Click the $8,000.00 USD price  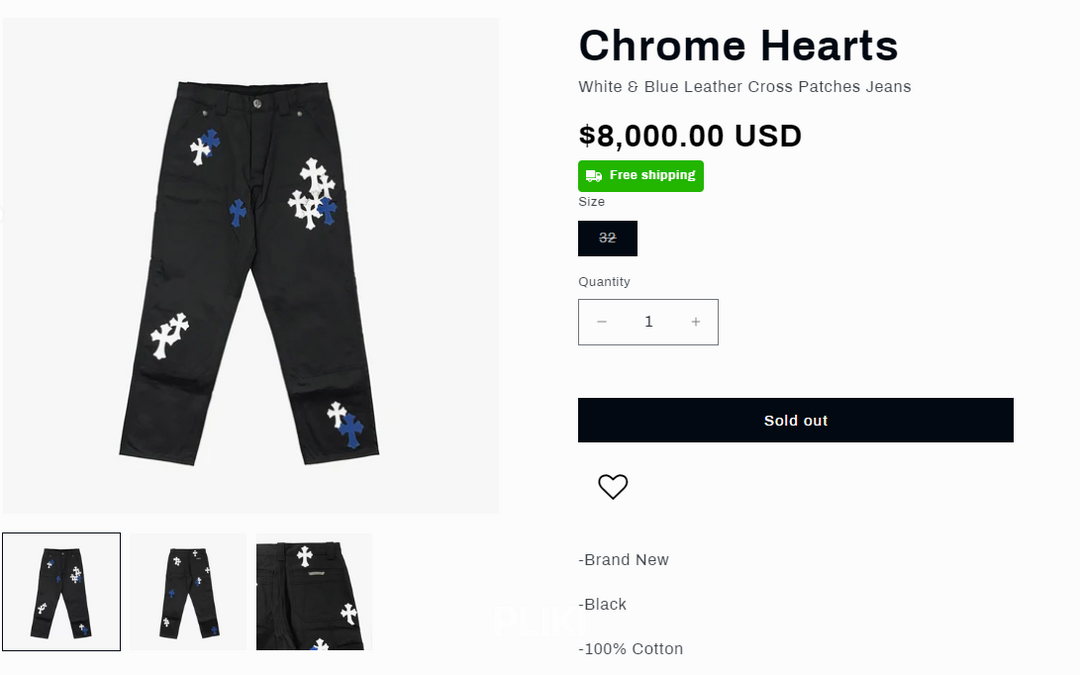point(690,136)
